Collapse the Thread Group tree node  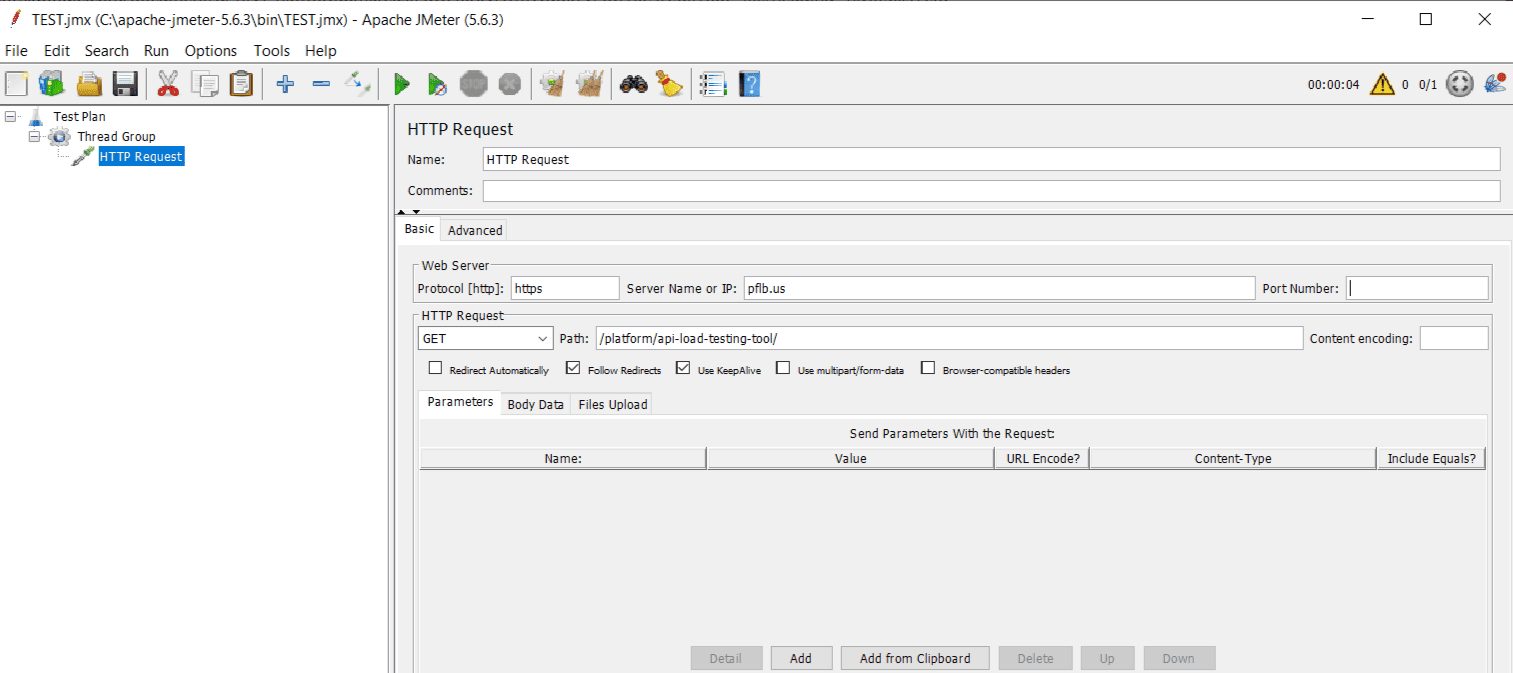click(x=35, y=136)
